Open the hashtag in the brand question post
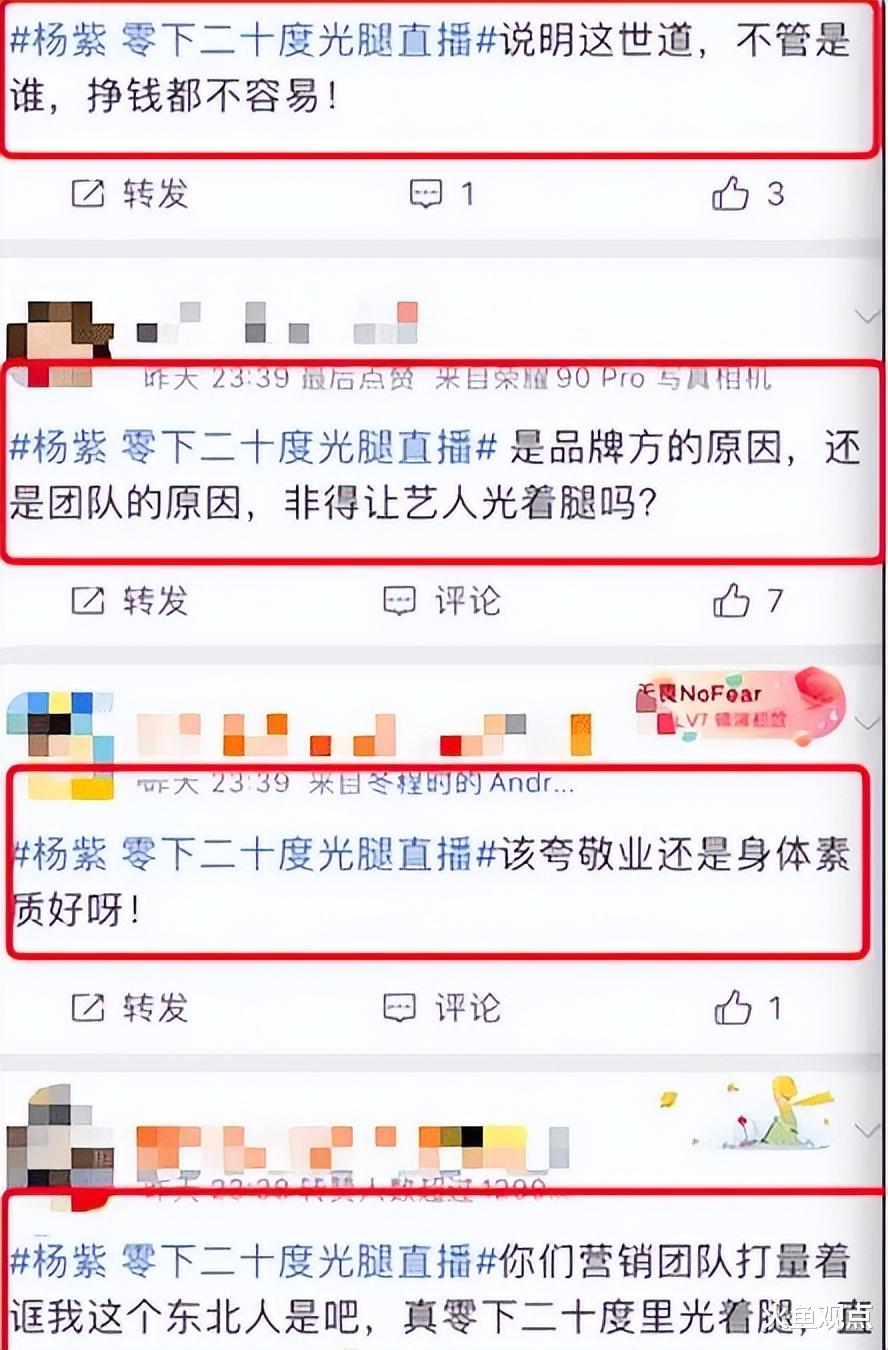Viewport: 888px width, 1350px height. [253, 448]
